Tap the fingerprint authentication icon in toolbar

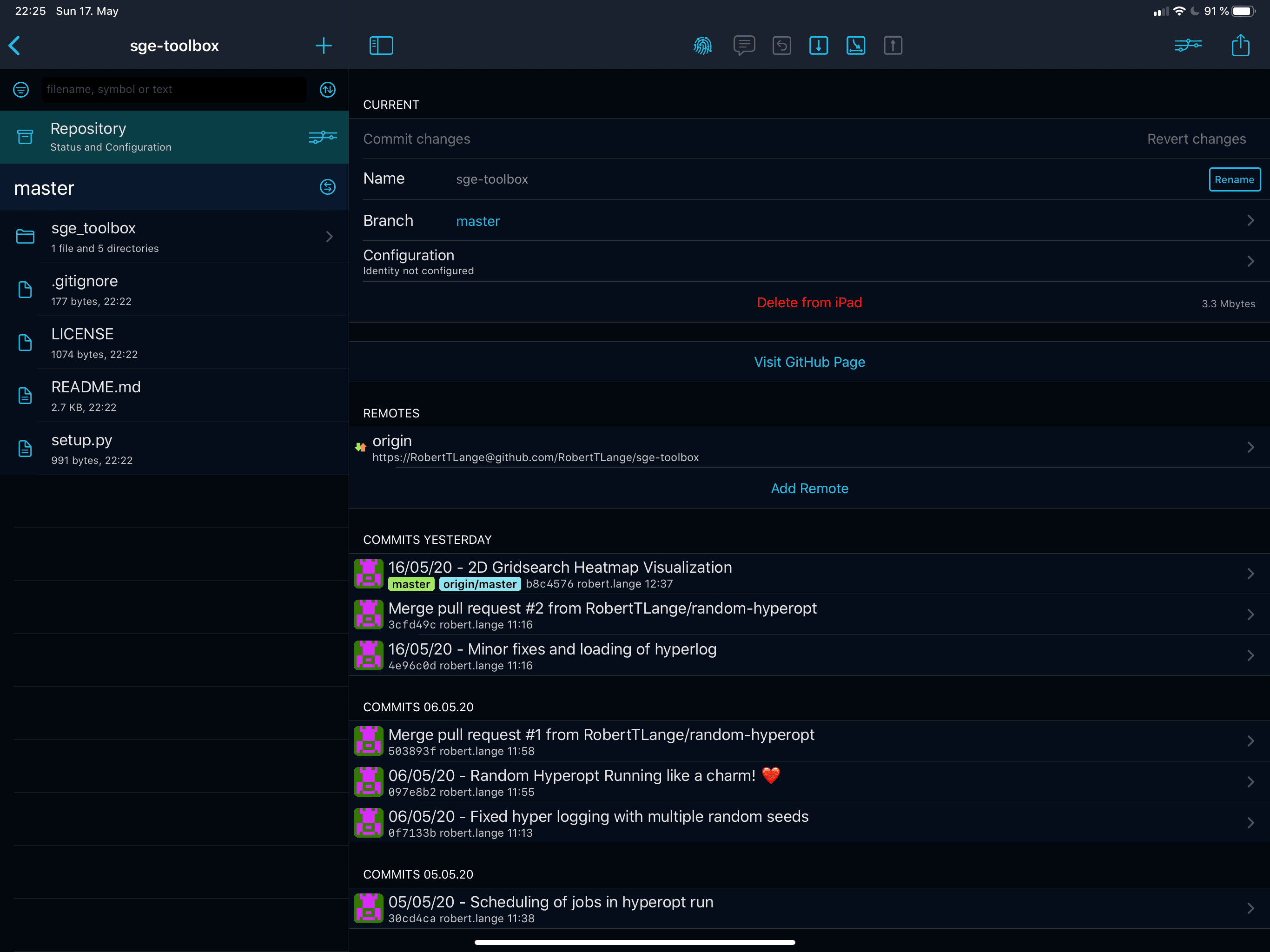click(703, 46)
